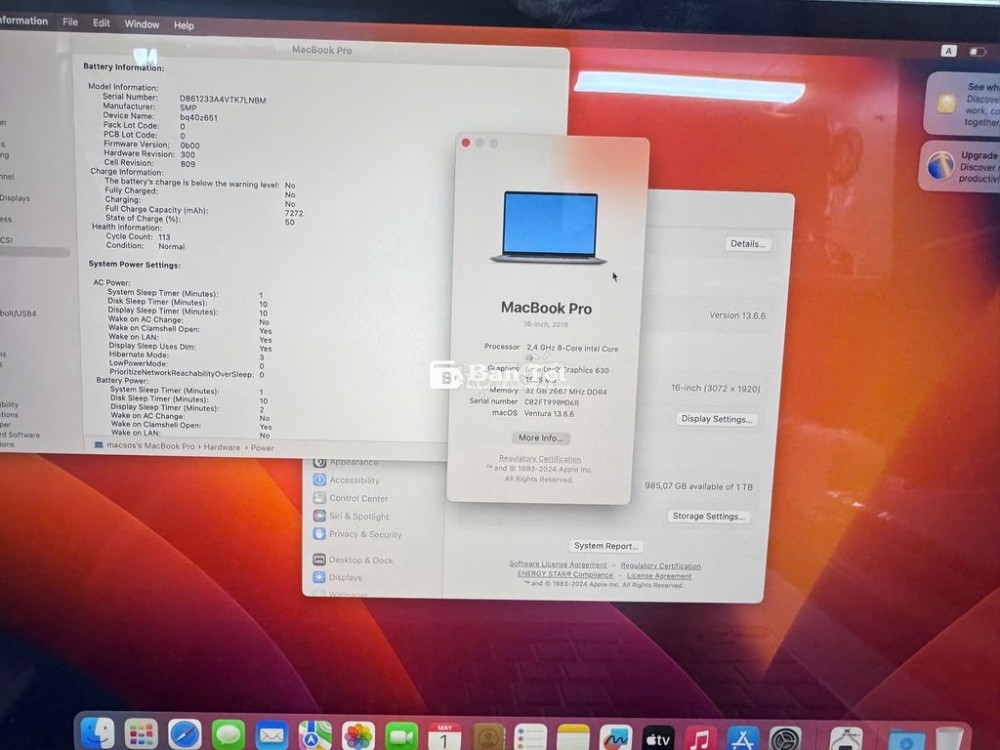This screenshot has height=750, width=1000.
Task: Click the input source 'A' menu icon
Action: tap(948, 51)
